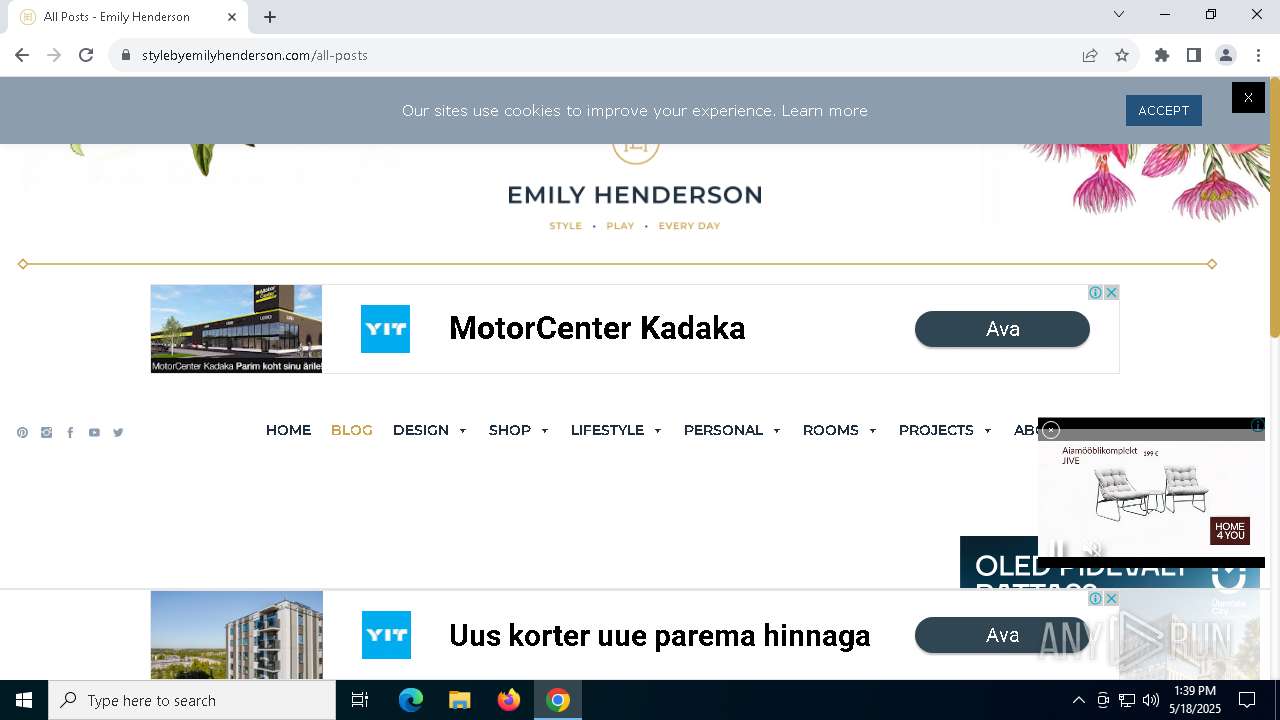
Task: Open File Explorer from taskbar
Action: coord(459,700)
